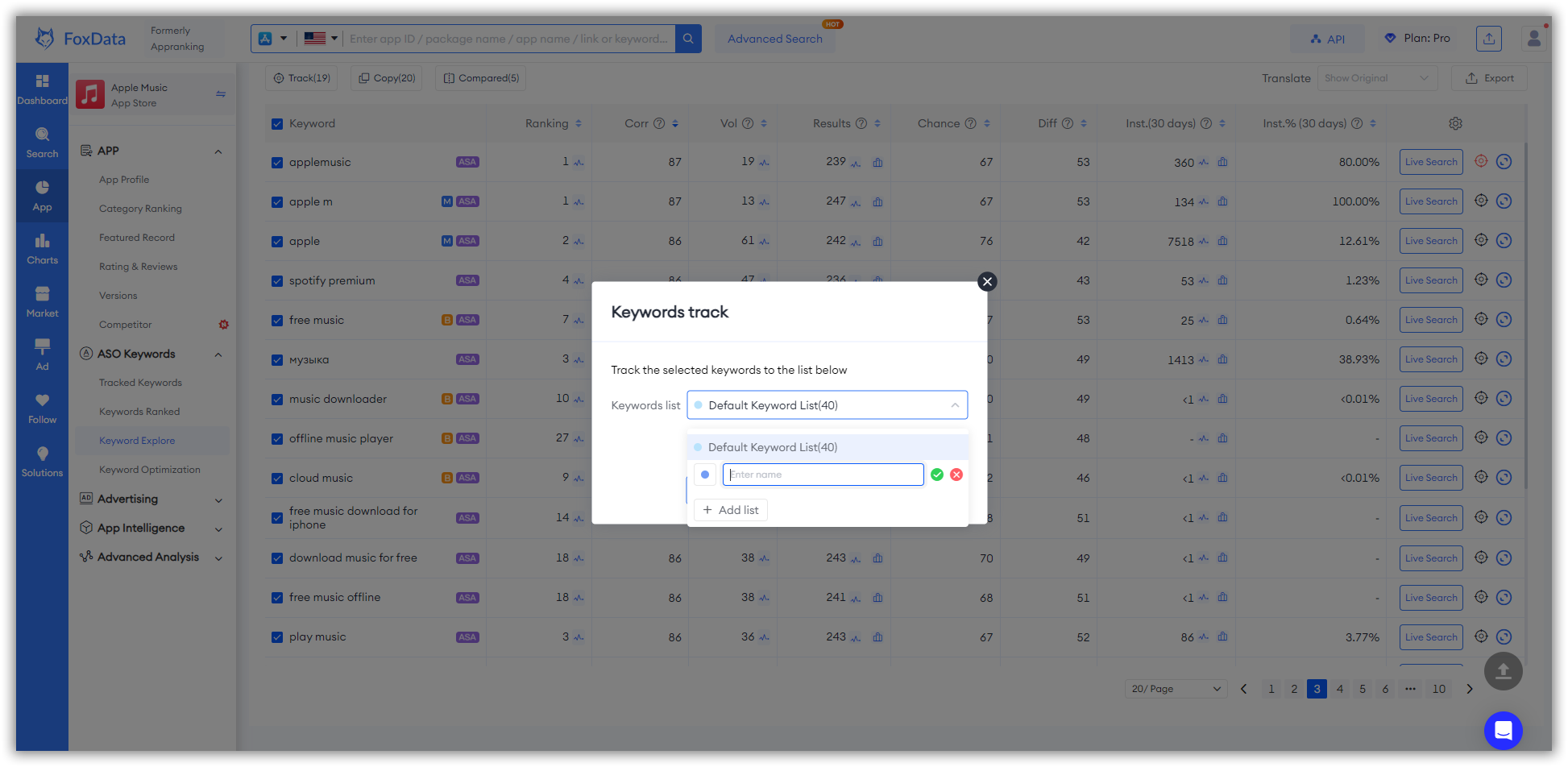Select Default Keyword List(40) option
The image size is (1568, 767).
828,447
